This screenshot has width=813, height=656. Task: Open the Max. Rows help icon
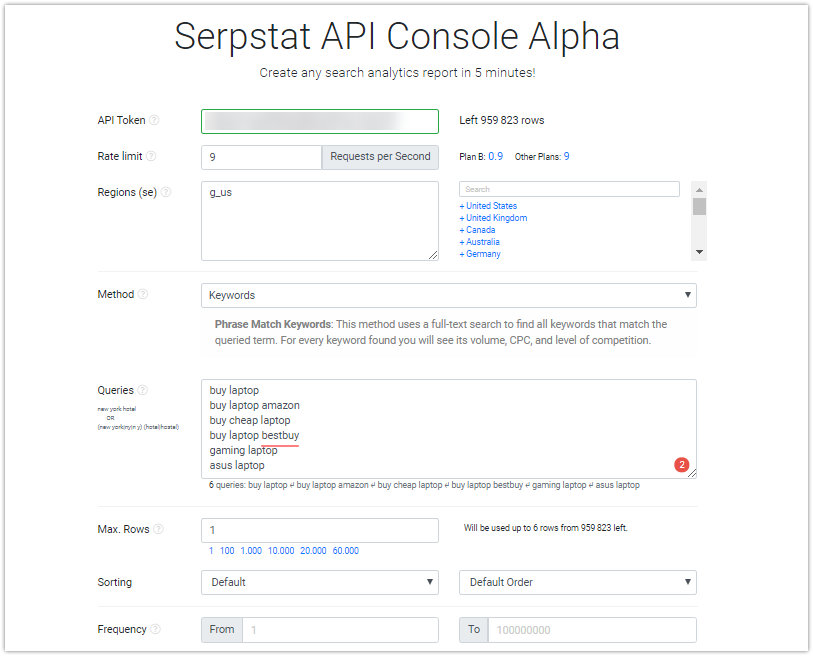[x=159, y=529]
